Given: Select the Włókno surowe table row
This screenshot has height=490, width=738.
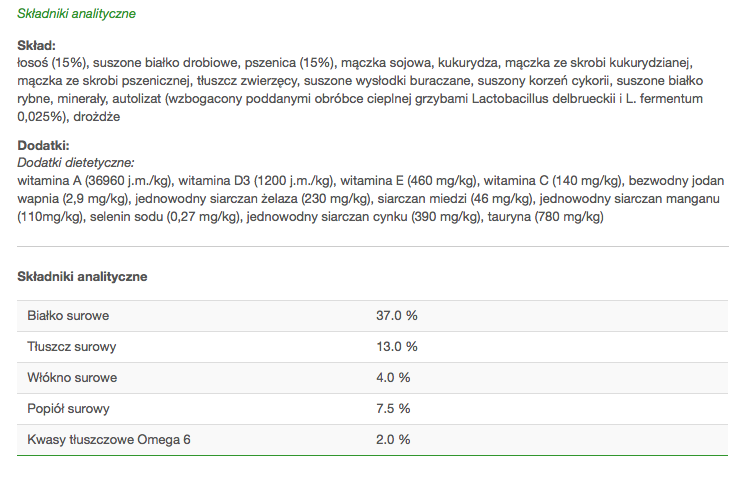Looking at the screenshot, I should [372, 378].
